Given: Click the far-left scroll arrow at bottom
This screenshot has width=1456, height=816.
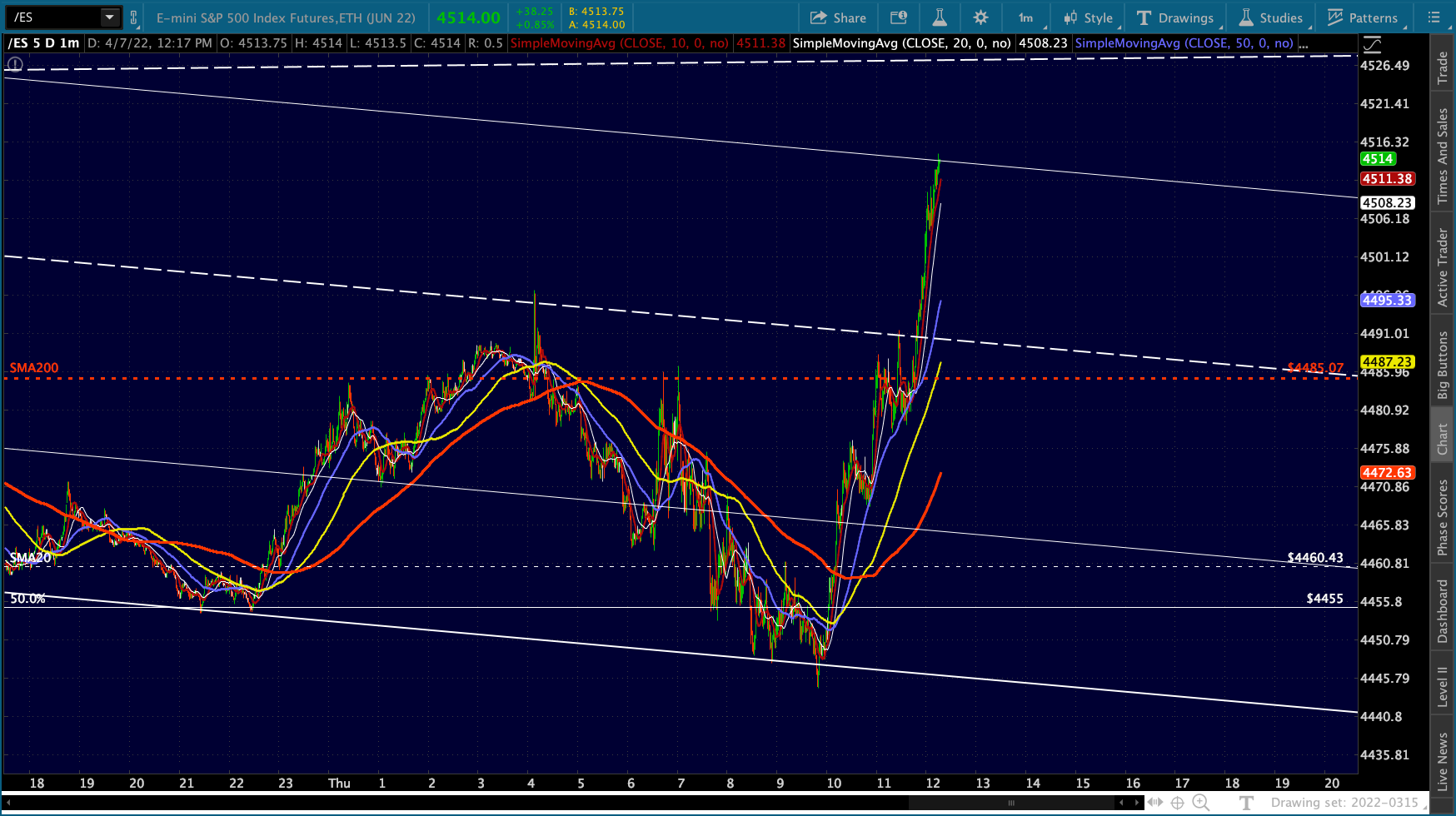Looking at the screenshot, I should 9,803.
